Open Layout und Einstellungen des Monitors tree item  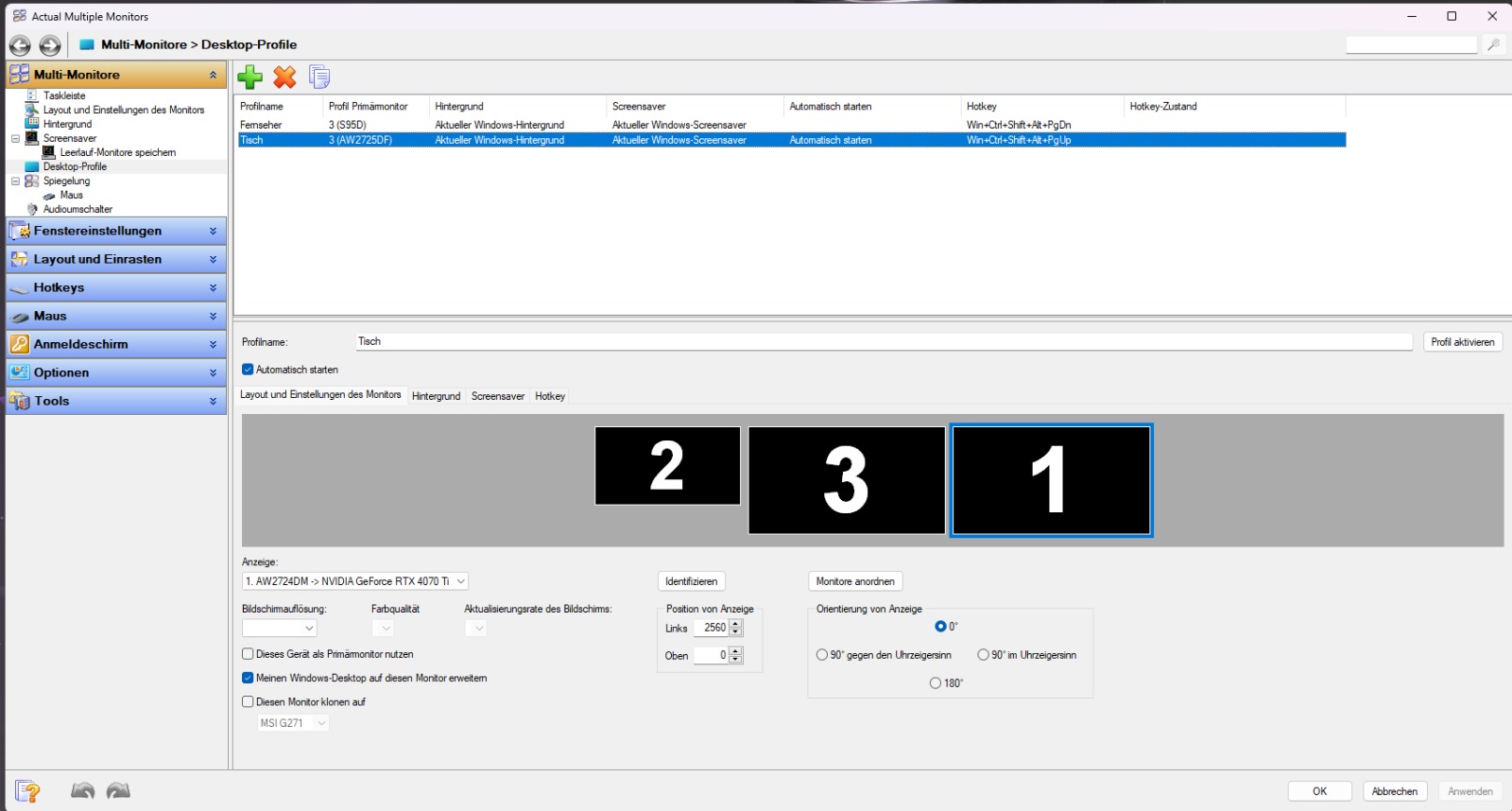click(123, 110)
